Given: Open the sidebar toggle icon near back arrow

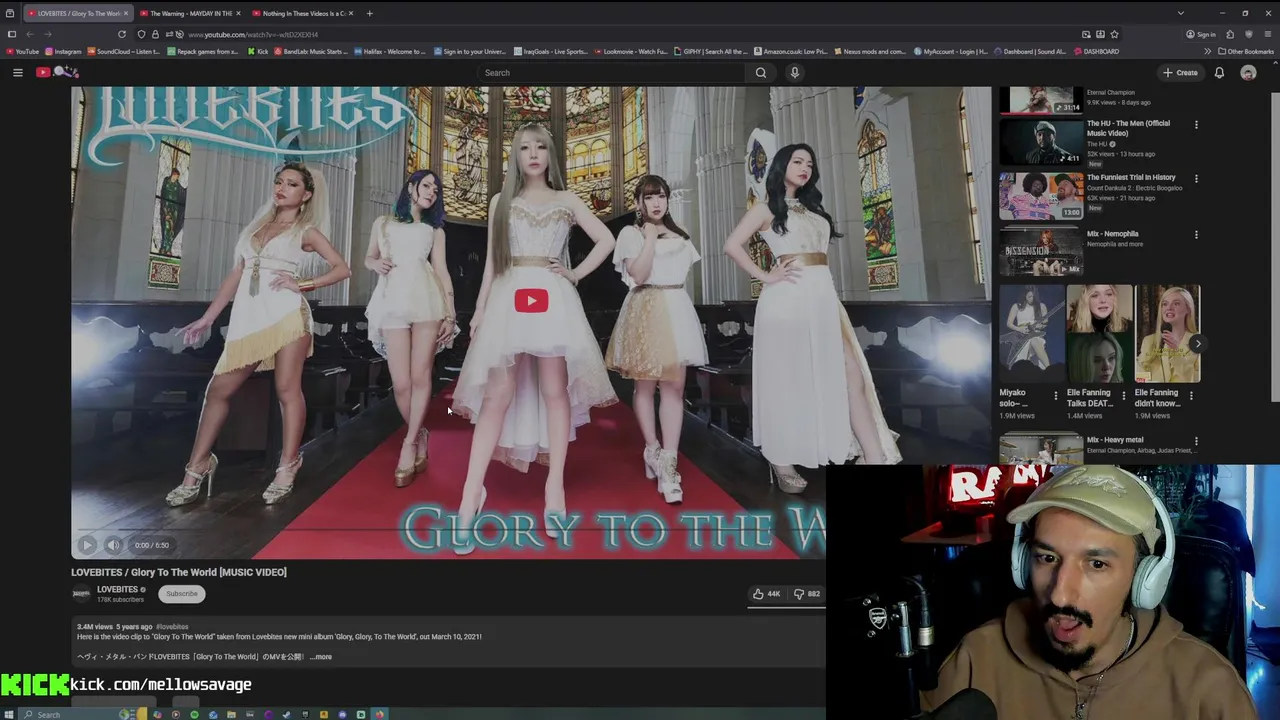Looking at the screenshot, I should [11, 34].
